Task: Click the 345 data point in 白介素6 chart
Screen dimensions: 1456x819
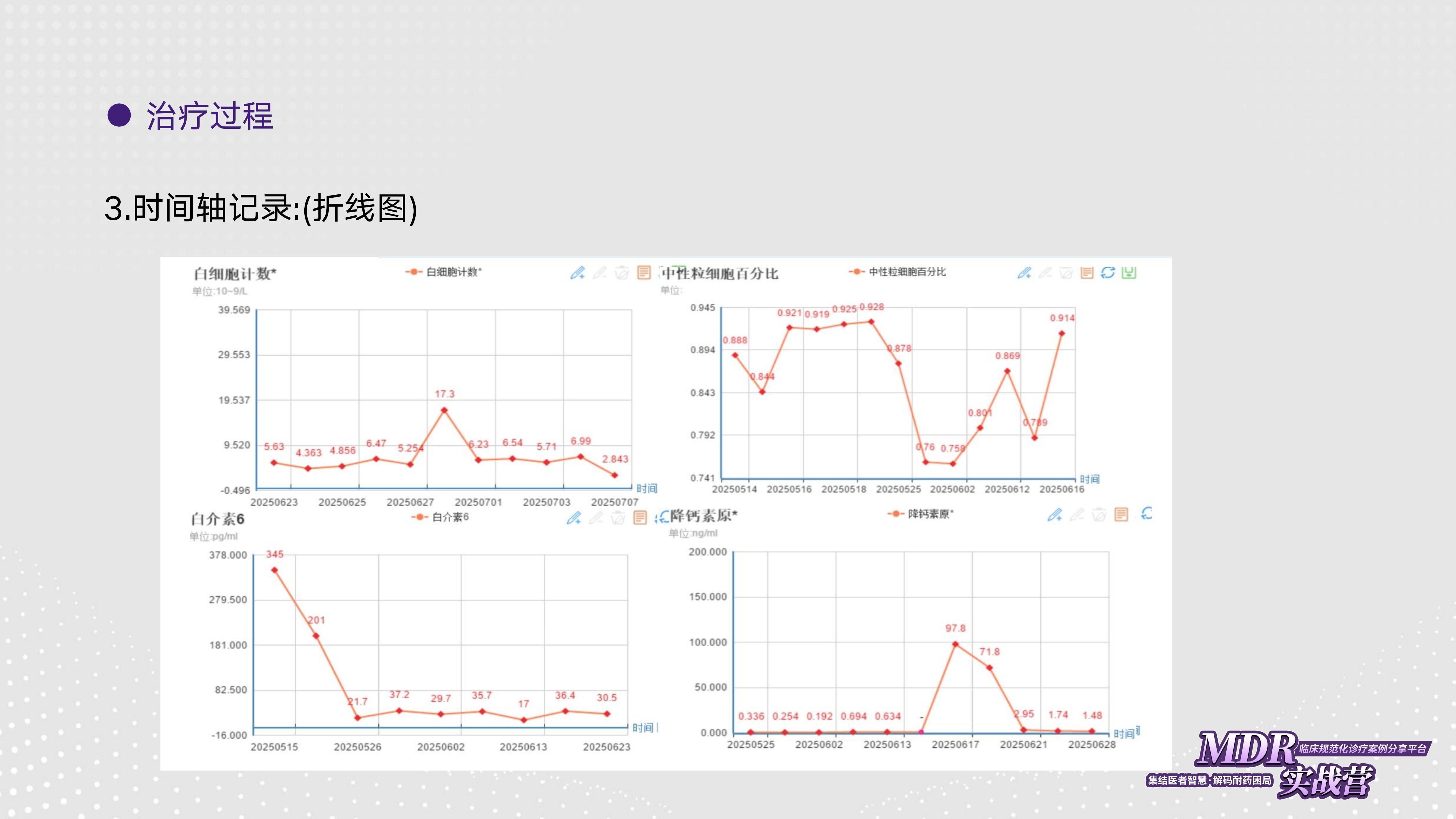Action: 275,570
